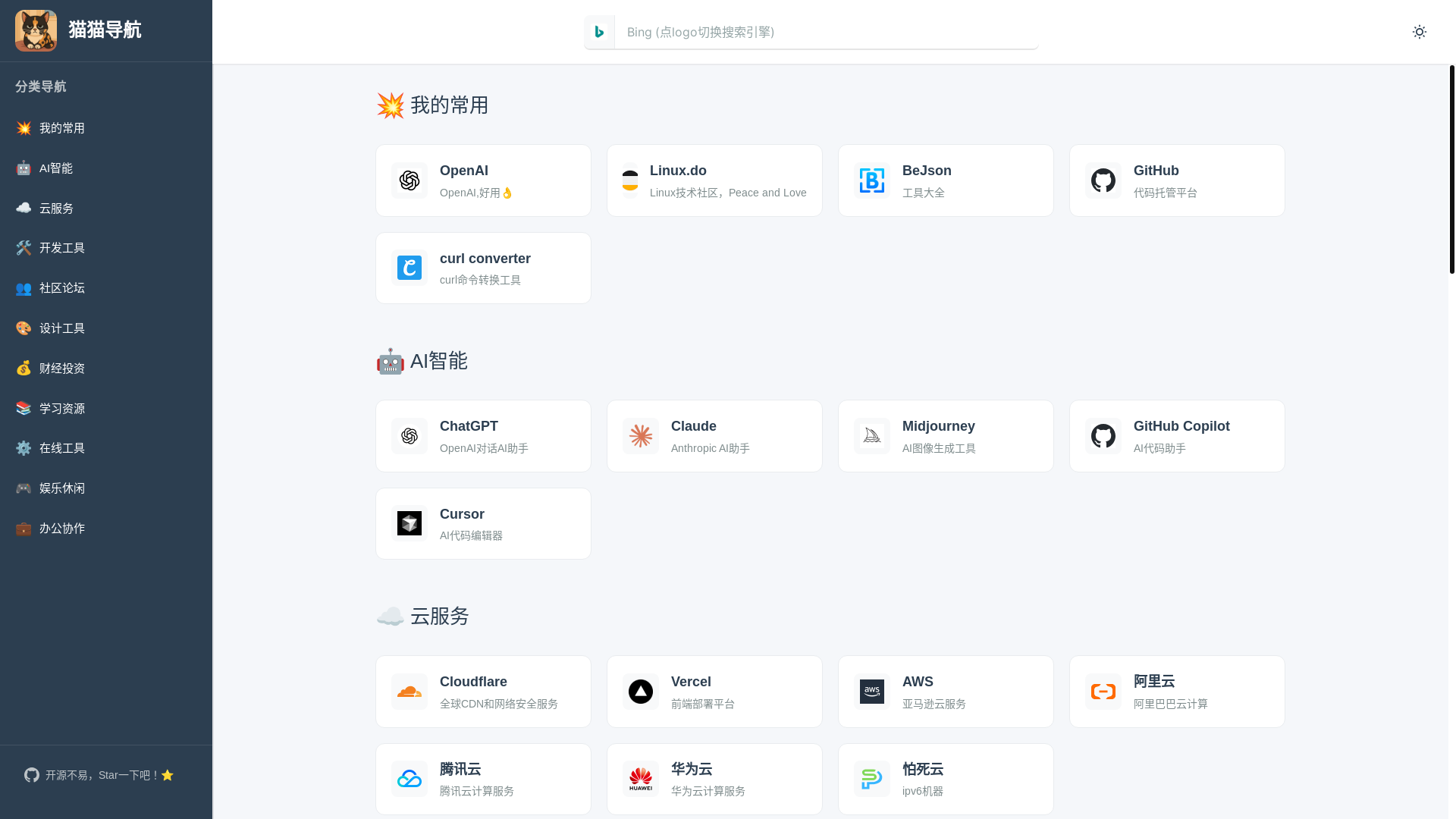Click the cat logo in the sidebar header
The image size is (1456, 819).
point(36,30)
